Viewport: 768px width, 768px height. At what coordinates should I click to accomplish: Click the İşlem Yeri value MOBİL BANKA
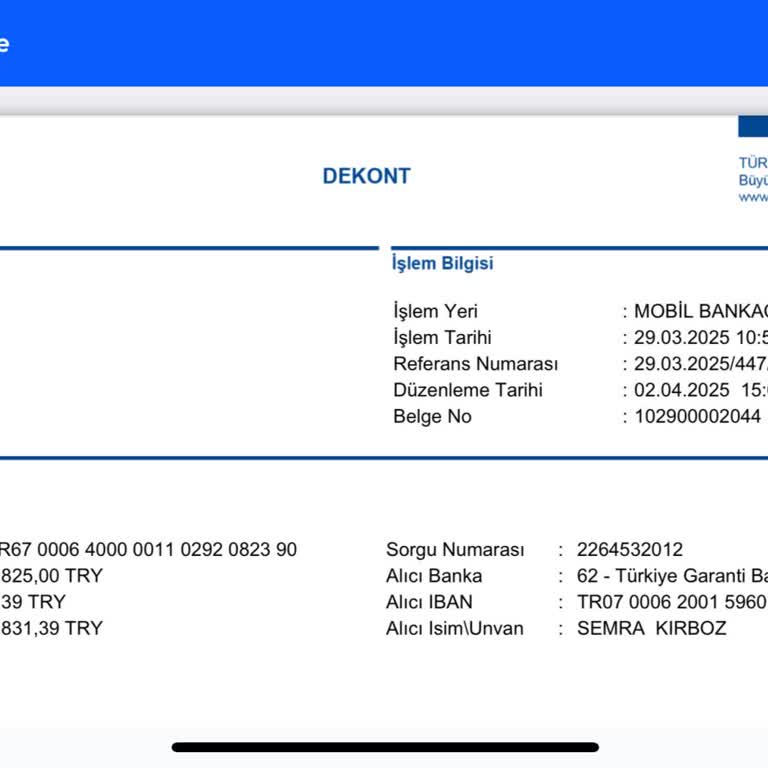pyautogui.click(x=701, y=312)
